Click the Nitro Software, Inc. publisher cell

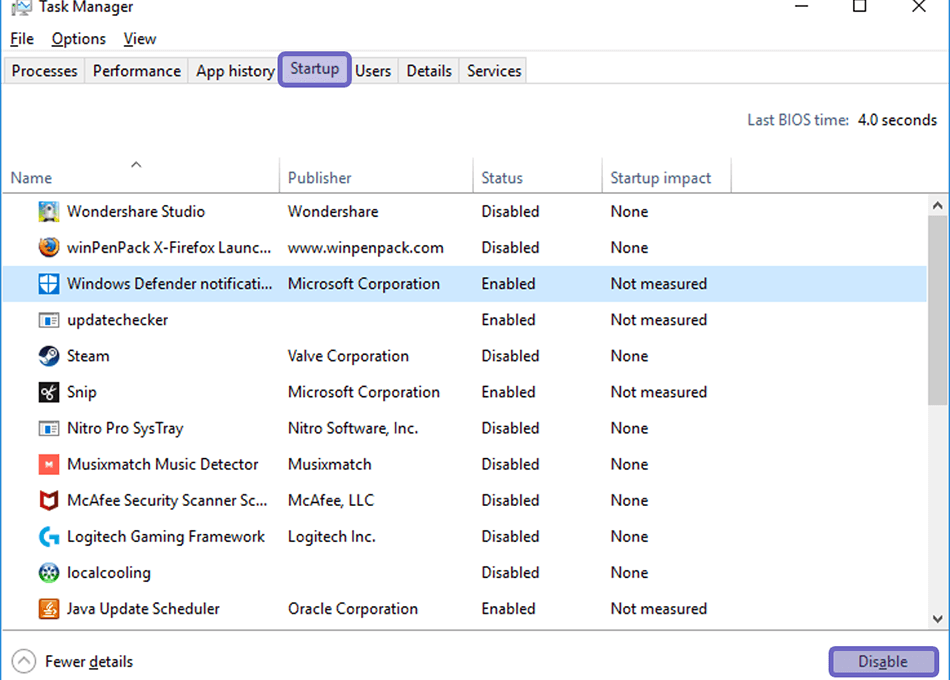353,428
